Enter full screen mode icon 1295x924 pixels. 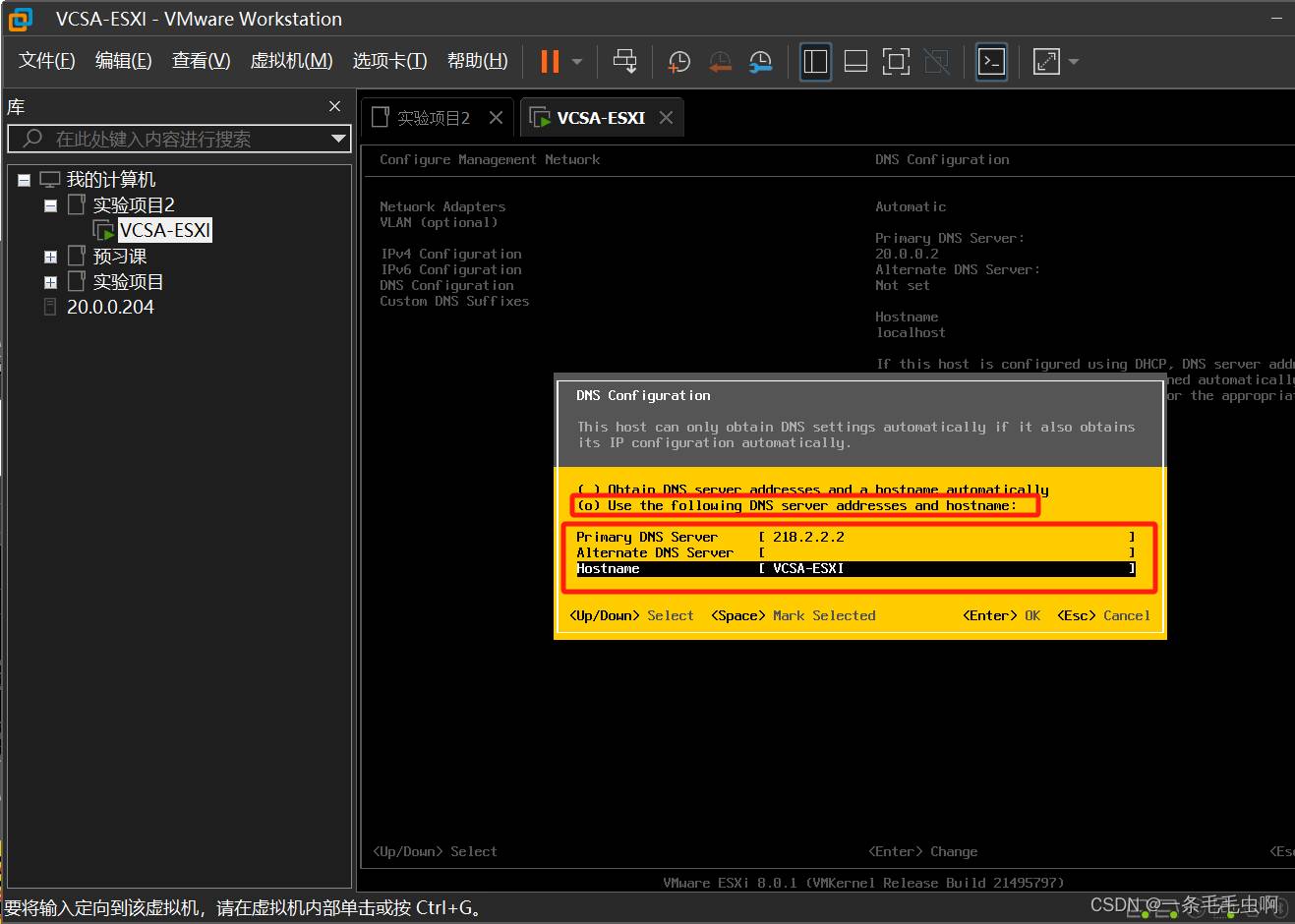point(896,62)
